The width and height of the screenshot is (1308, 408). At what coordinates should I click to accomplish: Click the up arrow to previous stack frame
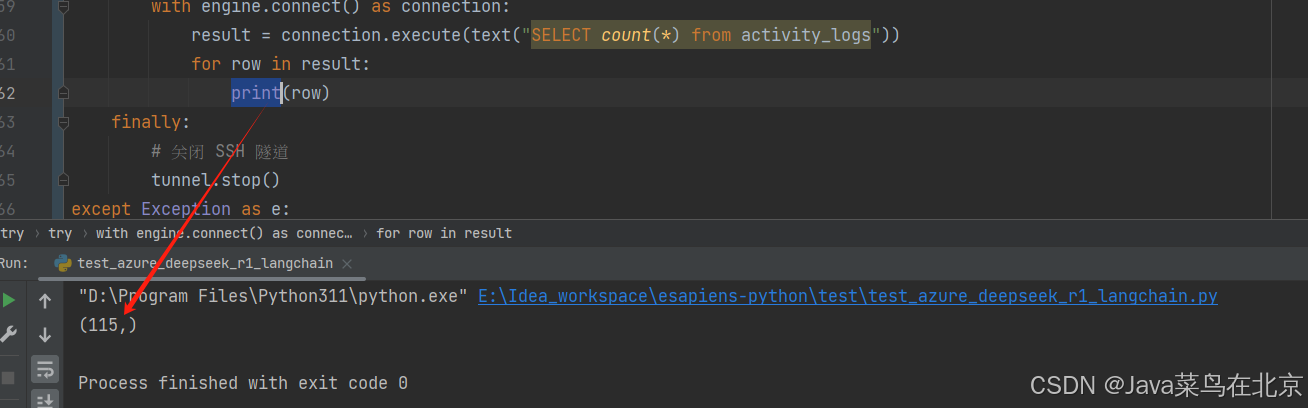[x=45, y=301]
